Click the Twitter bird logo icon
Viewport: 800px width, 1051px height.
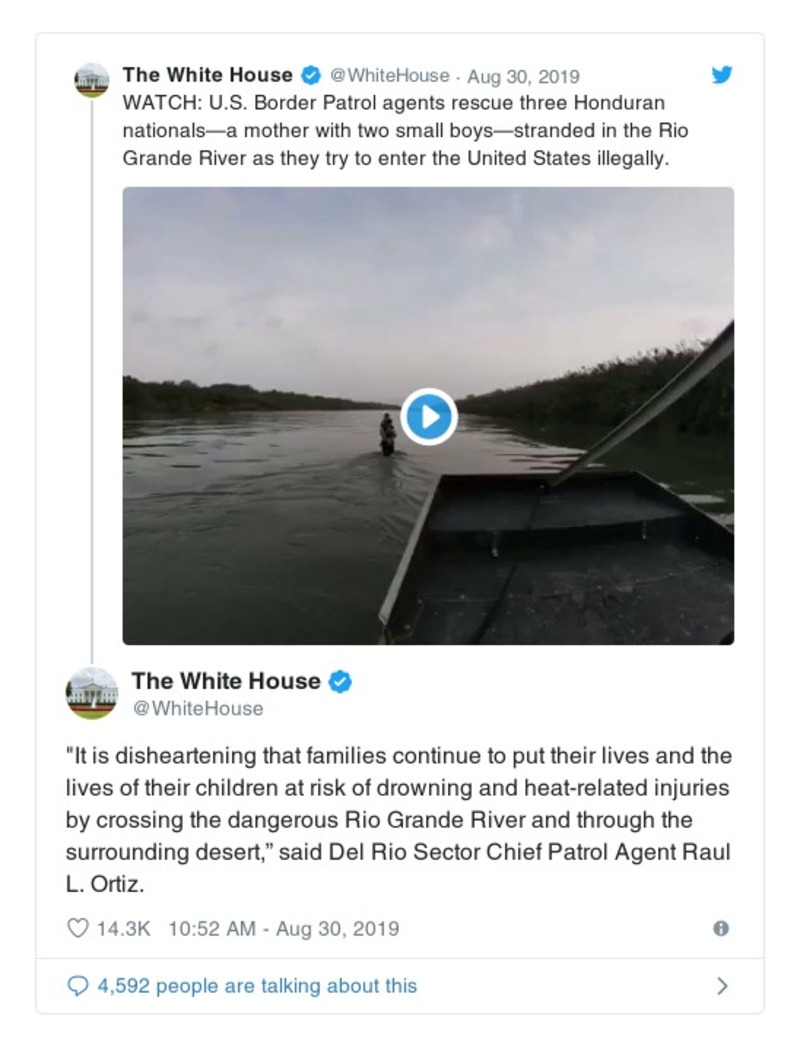click(x=723, y=74)
